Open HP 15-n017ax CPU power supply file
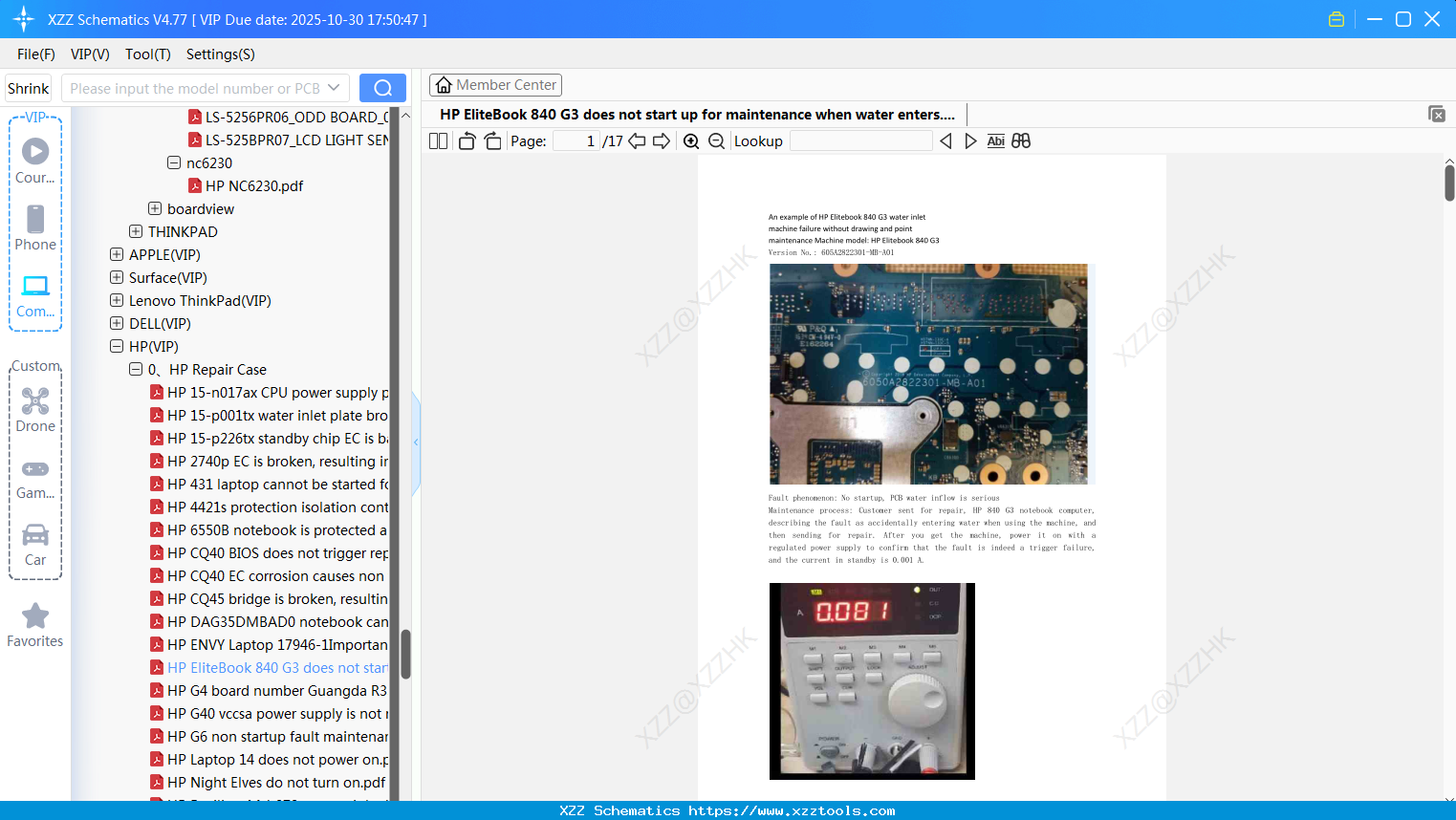The height and width of the screenshot is (820, 1456). tap(270, 393)
